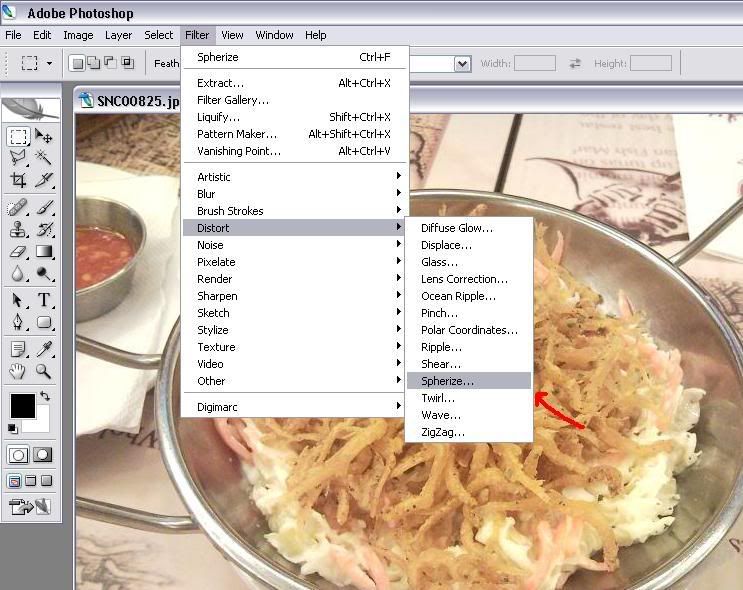Choose Pinch… from Distort submenu
This screenshot has width=743, height=590.
[x=469, y=313]
